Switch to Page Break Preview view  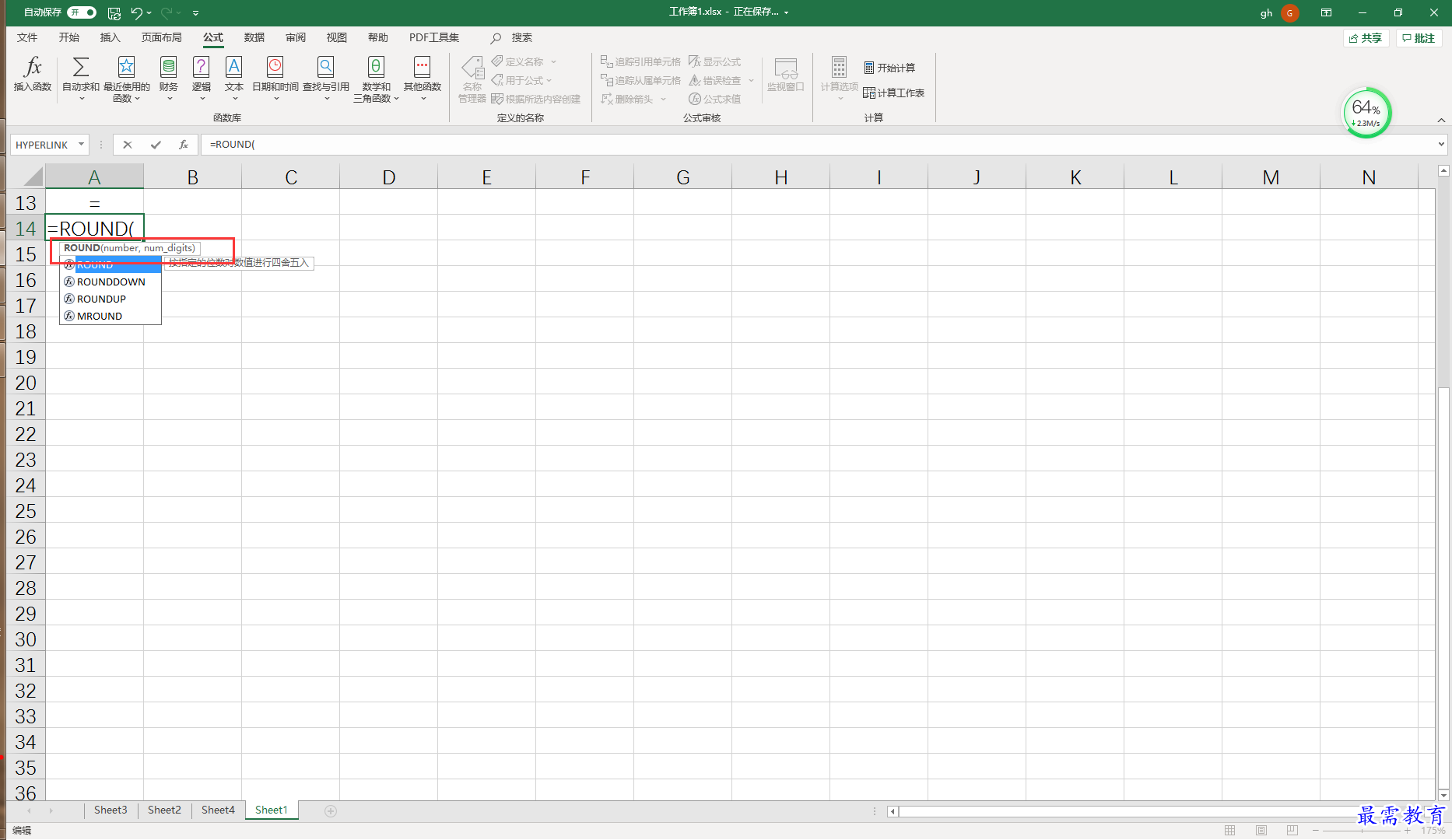[x=1292, y=831]
